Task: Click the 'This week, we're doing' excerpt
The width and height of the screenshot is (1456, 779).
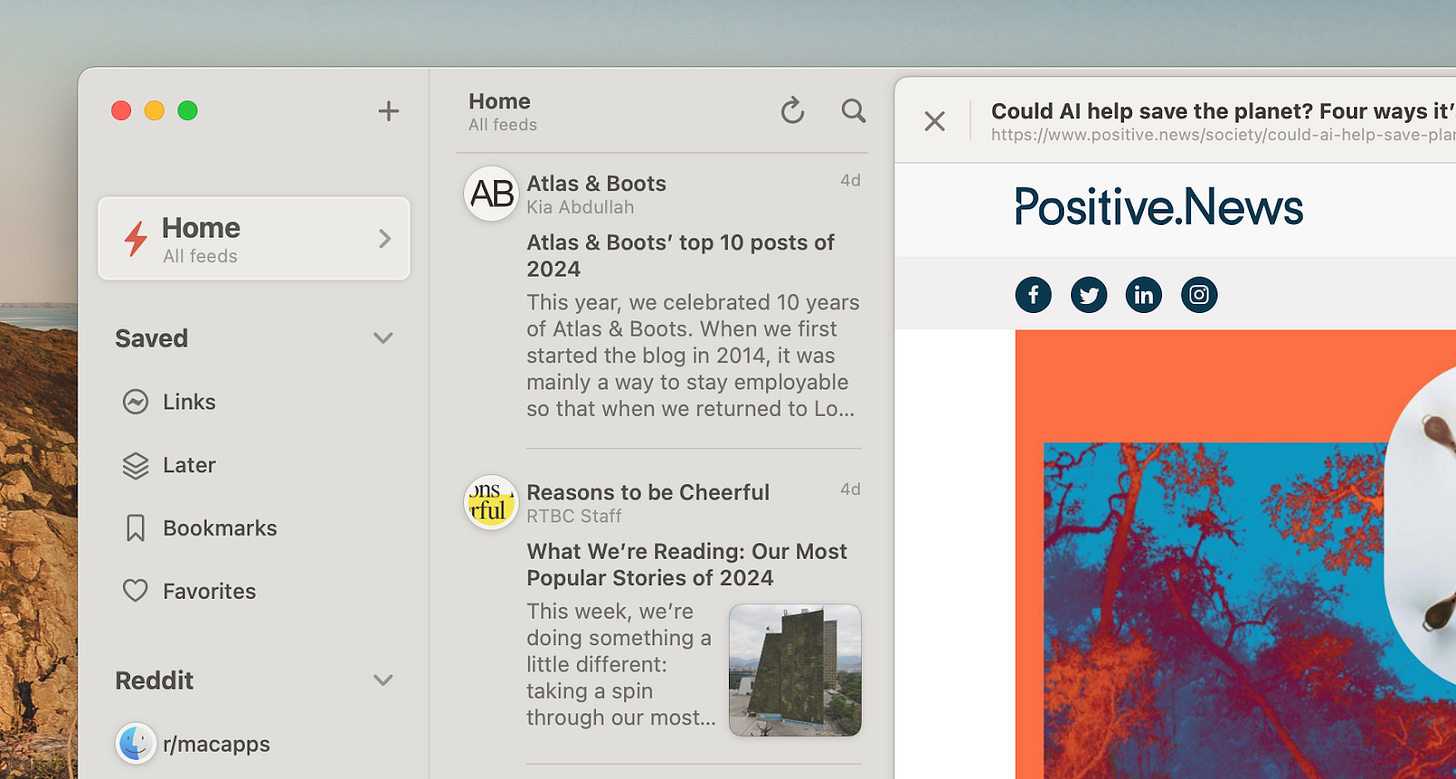Action: (621, 664)
